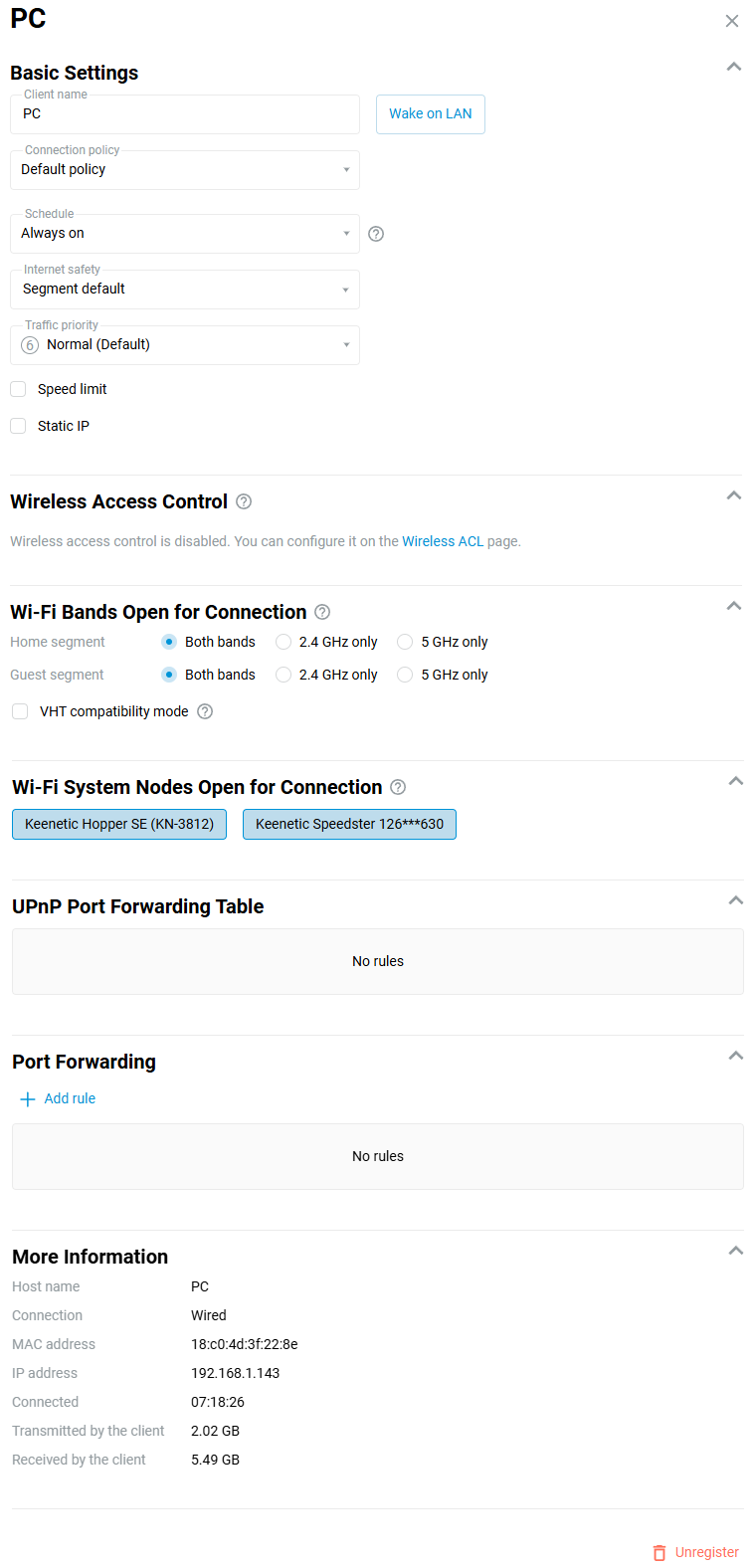Click the Wireless Access Control help icon

point(243,501)
